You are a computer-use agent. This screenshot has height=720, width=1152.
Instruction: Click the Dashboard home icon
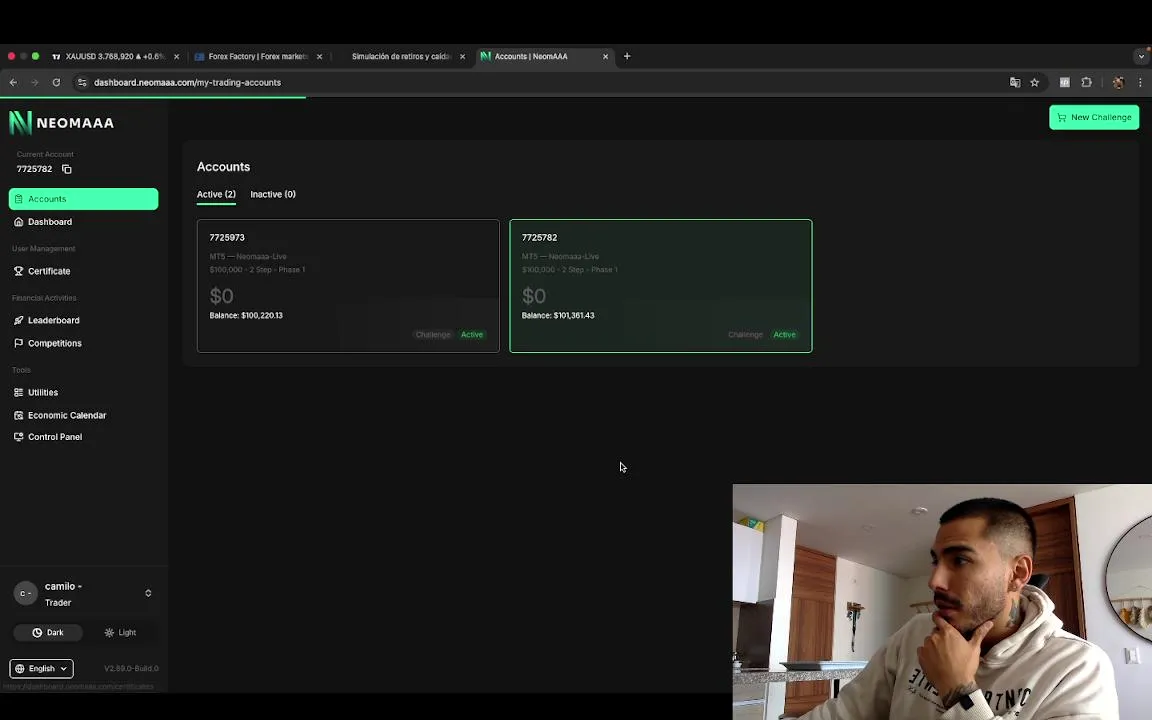(x=18, y=222)
